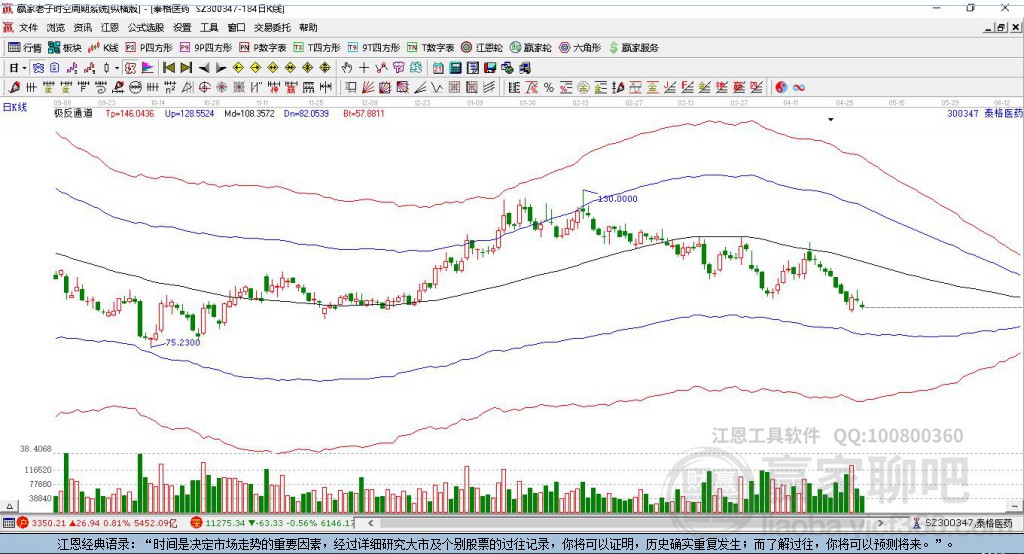
Task: Select the n² number tool icon
Action: click(x=170, y=87)
